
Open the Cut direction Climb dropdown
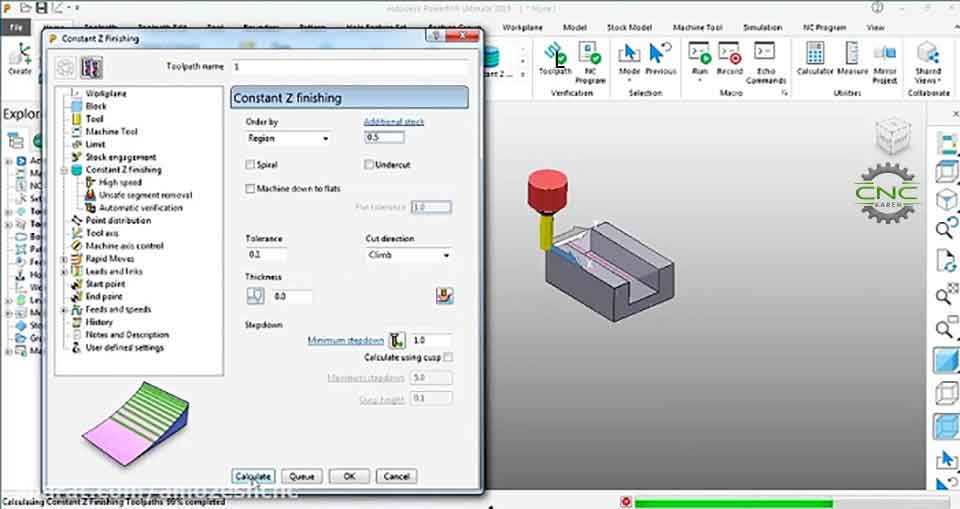(x=409, y=255)
